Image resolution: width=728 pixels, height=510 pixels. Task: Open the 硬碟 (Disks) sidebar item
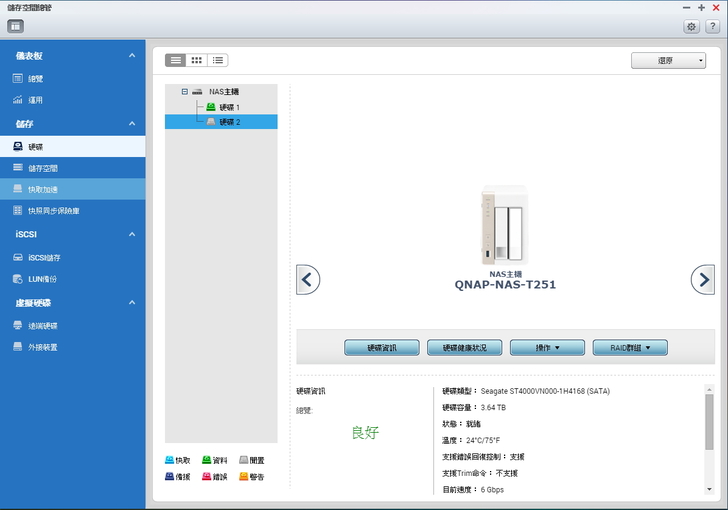[36, 146]
